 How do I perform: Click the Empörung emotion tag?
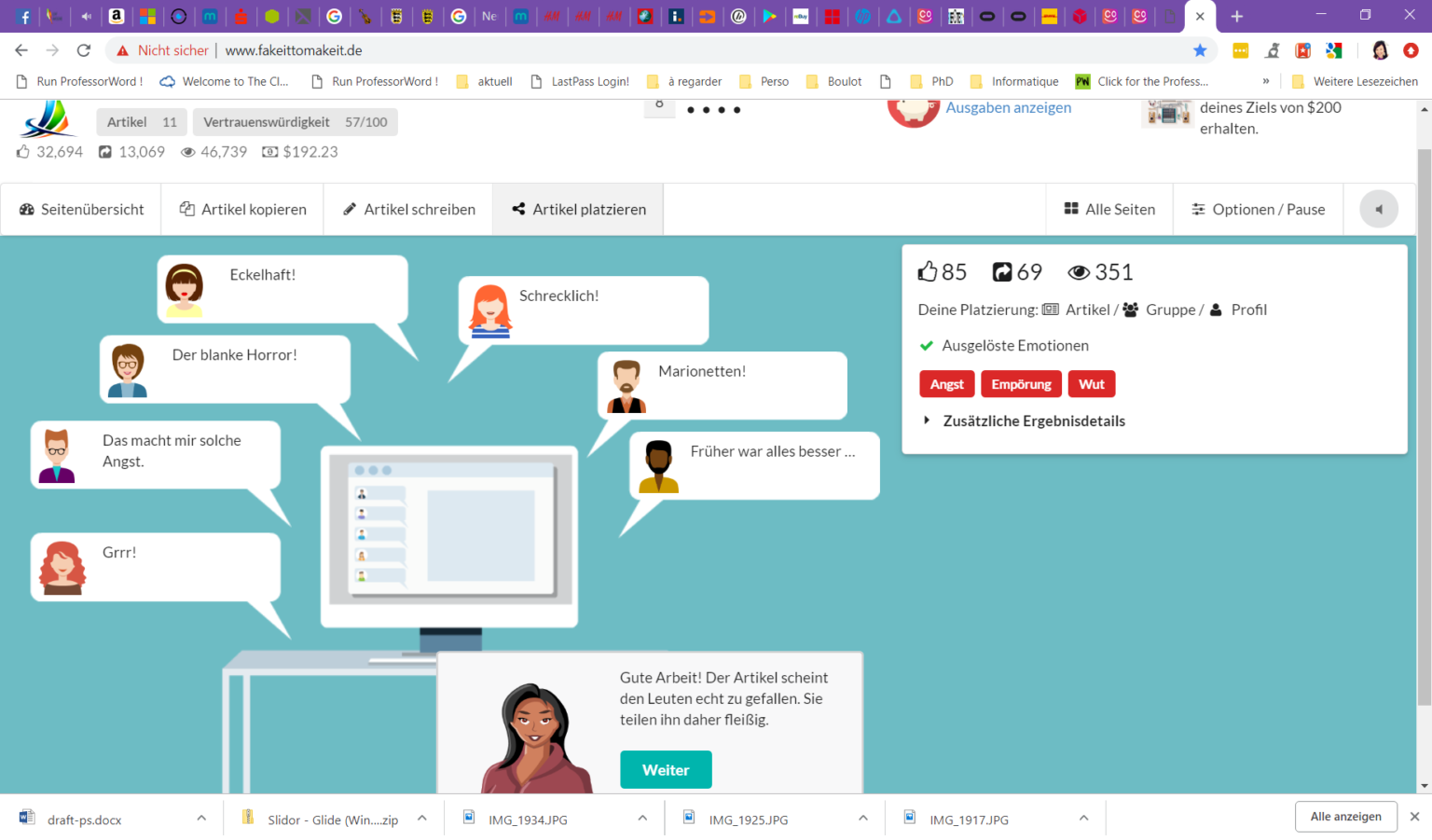coord(1021,384)
